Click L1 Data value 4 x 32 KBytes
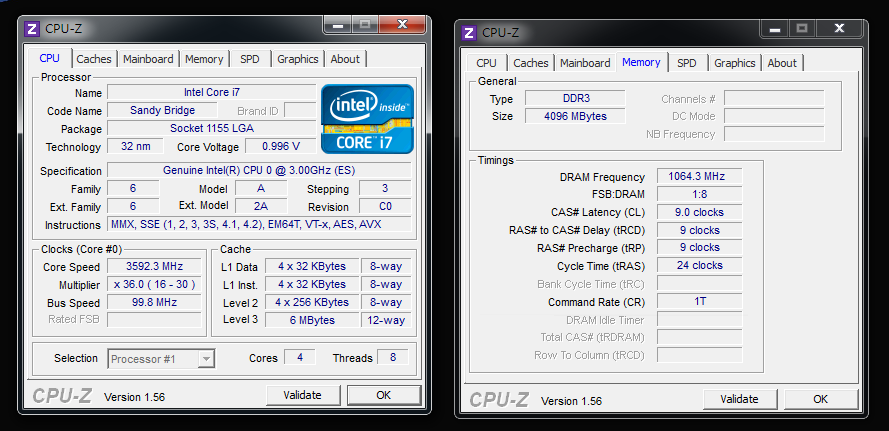This screenshot has height=431, width=889. point(312,267)
